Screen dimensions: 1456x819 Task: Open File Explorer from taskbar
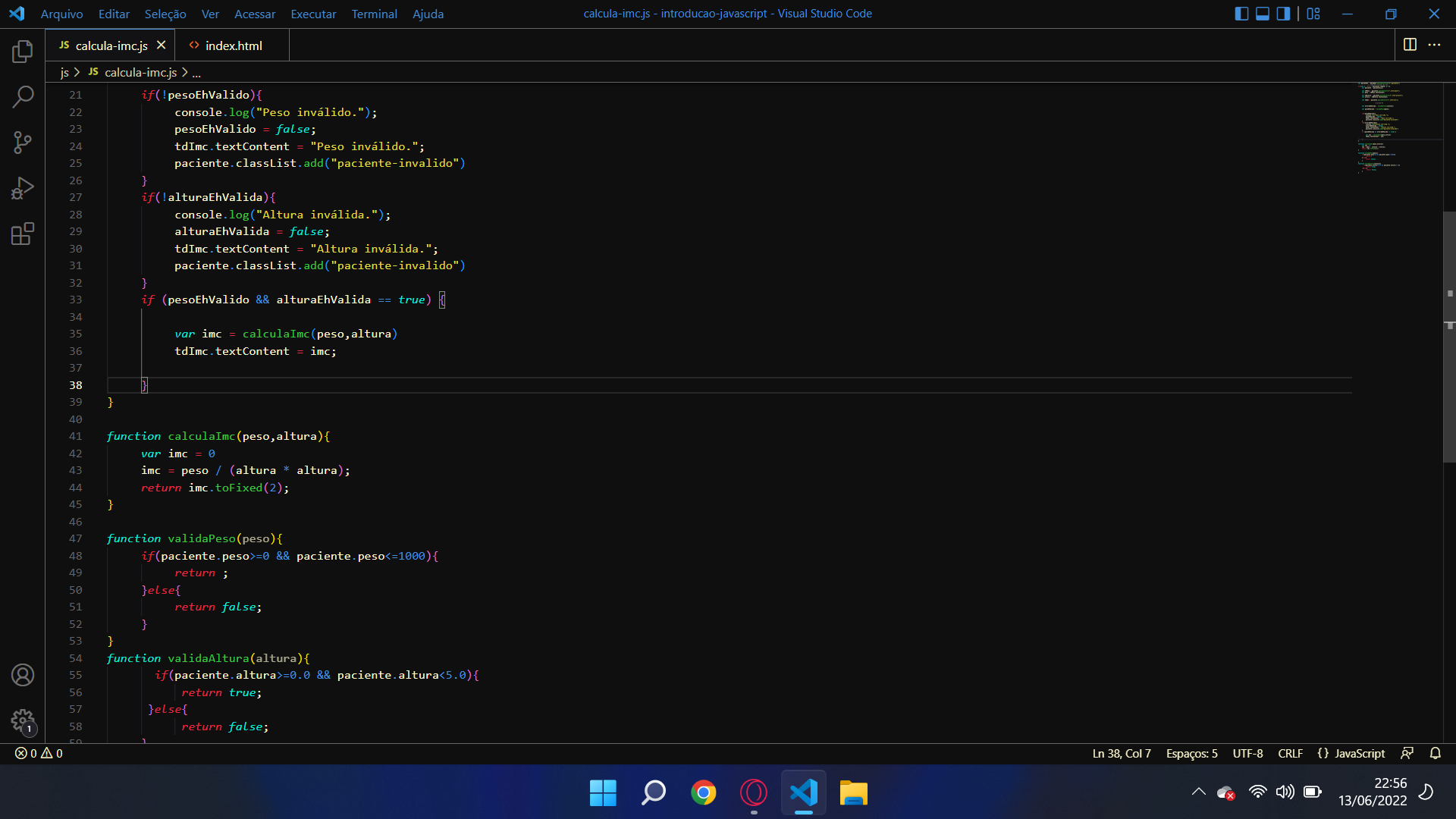tap(853, 793)
